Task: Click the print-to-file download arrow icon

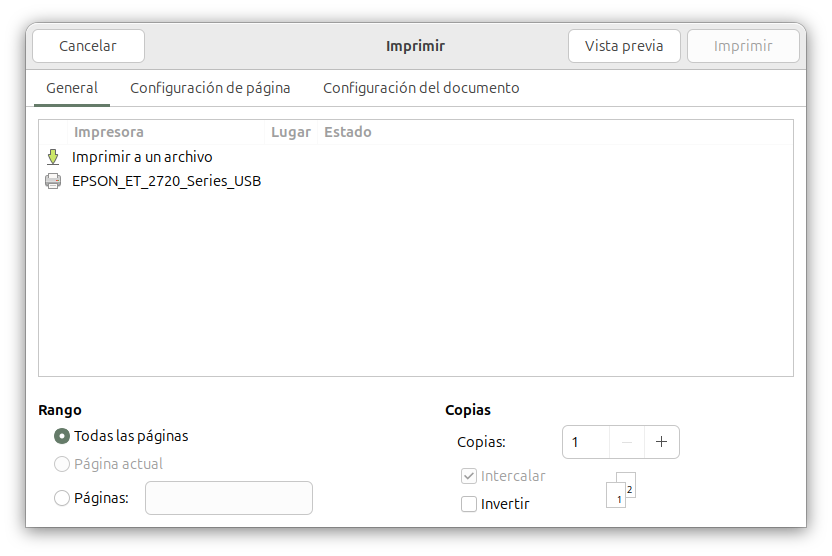Action: (53, 157)
